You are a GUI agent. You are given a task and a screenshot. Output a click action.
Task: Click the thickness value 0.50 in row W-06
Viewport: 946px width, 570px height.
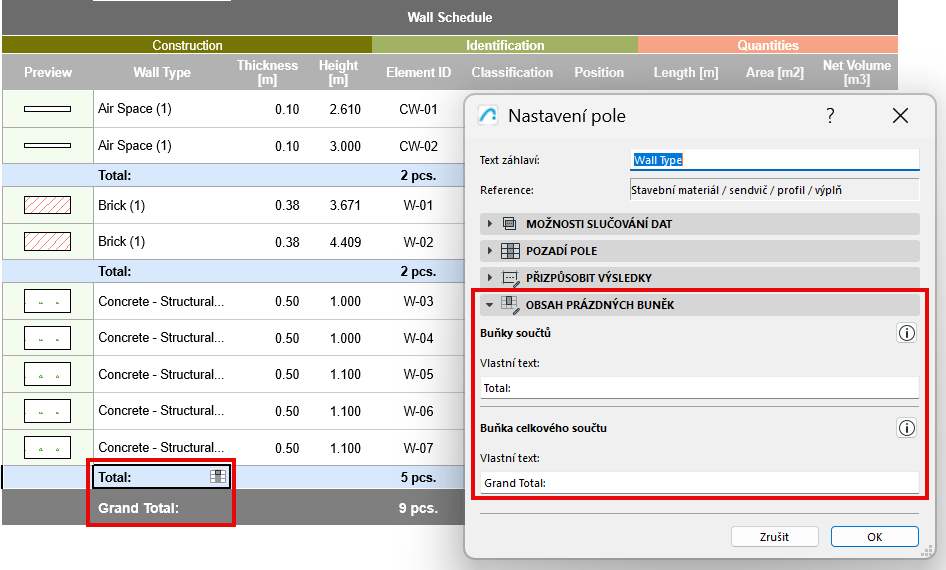(x=287, y=411)
